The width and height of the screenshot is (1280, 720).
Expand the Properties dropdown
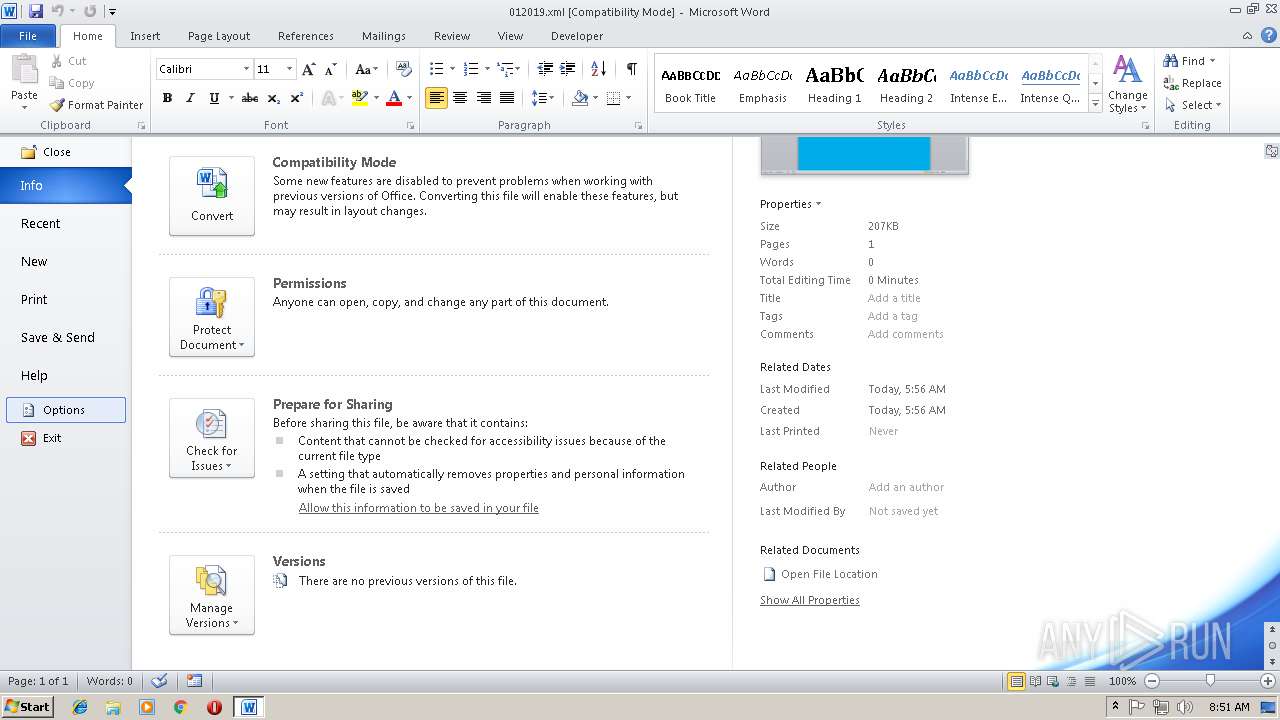[x=790, y=204]
